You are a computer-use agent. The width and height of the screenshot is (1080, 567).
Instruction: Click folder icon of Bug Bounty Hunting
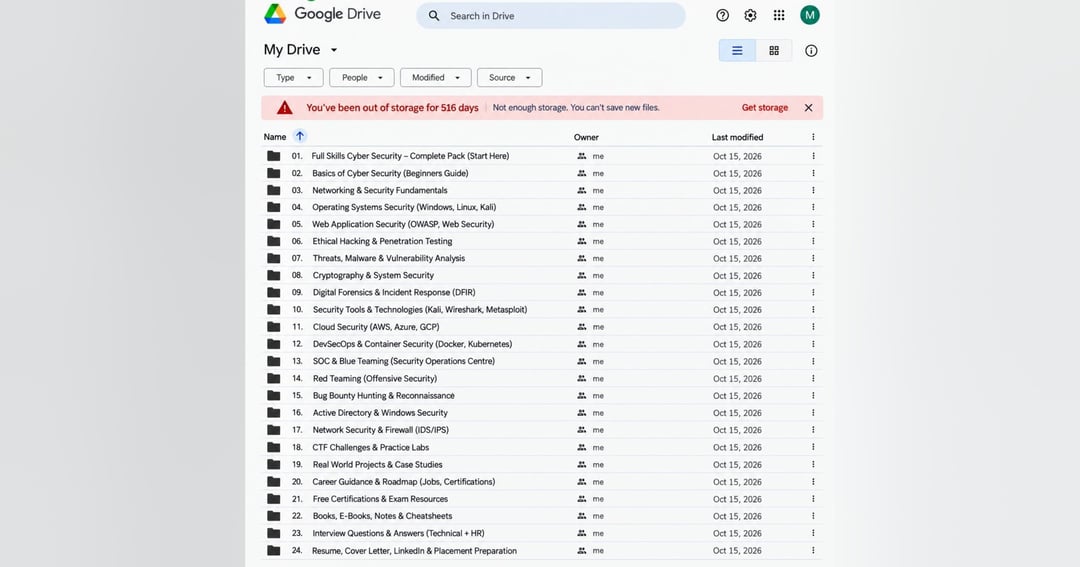point(273,395)
